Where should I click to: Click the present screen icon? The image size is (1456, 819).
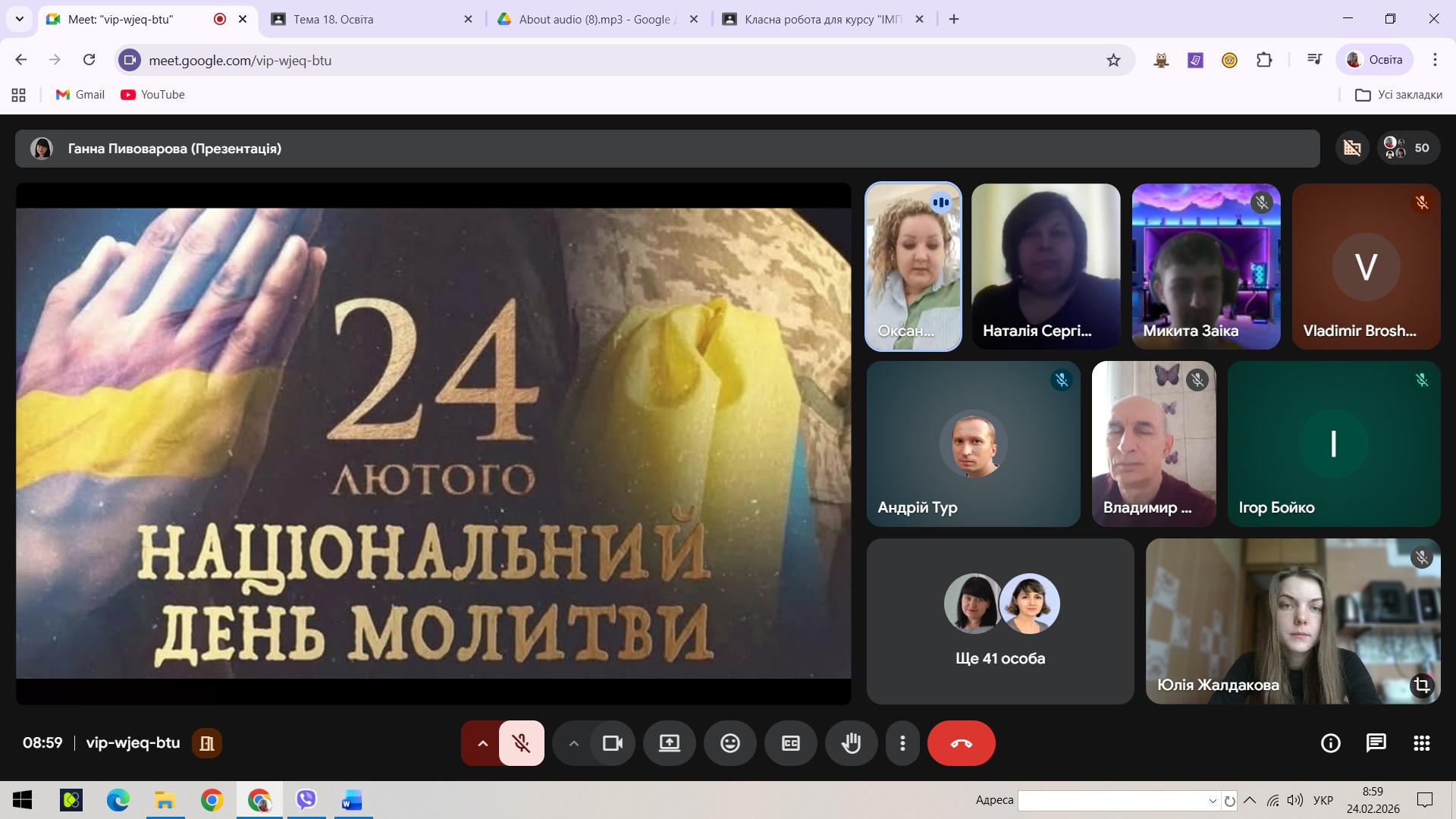point(669,743)
